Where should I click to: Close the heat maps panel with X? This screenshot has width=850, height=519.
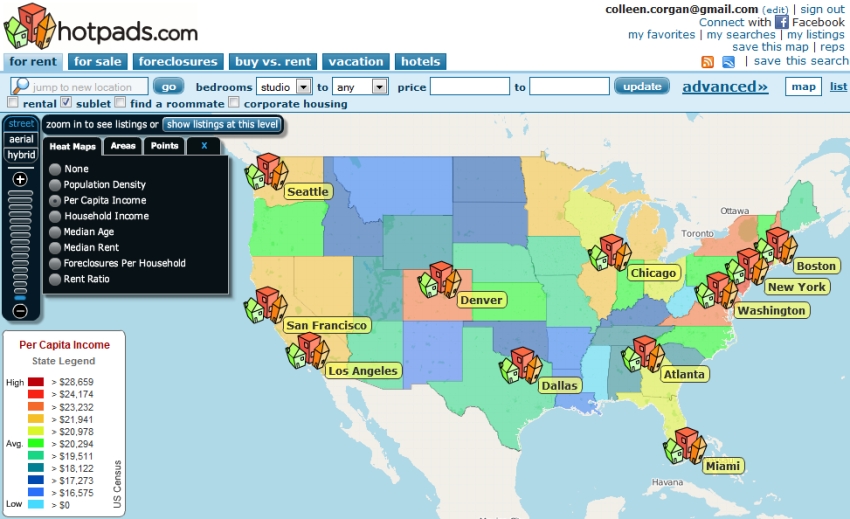204,146
